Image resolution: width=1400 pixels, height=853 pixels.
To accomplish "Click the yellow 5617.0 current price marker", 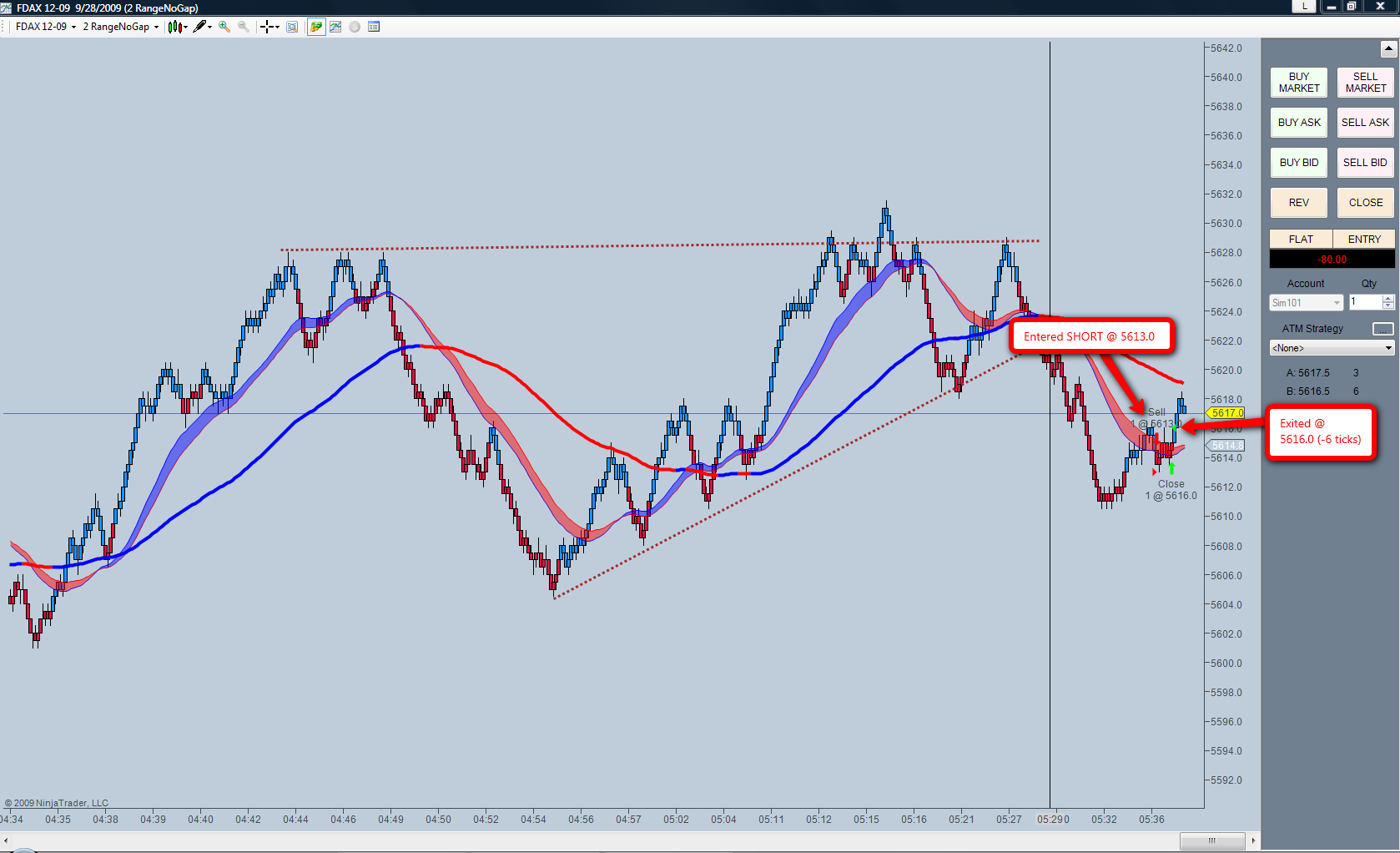I will (x=1226, y=413).
